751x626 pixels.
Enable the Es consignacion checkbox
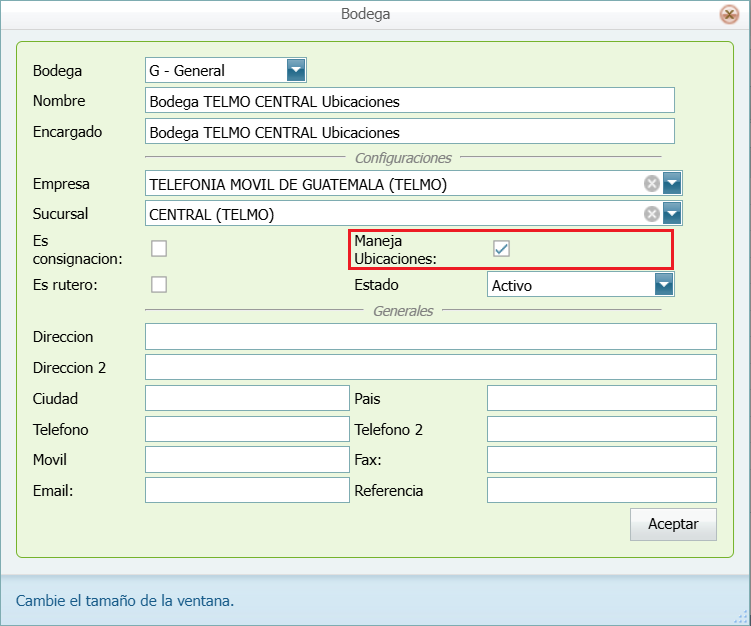159,249
